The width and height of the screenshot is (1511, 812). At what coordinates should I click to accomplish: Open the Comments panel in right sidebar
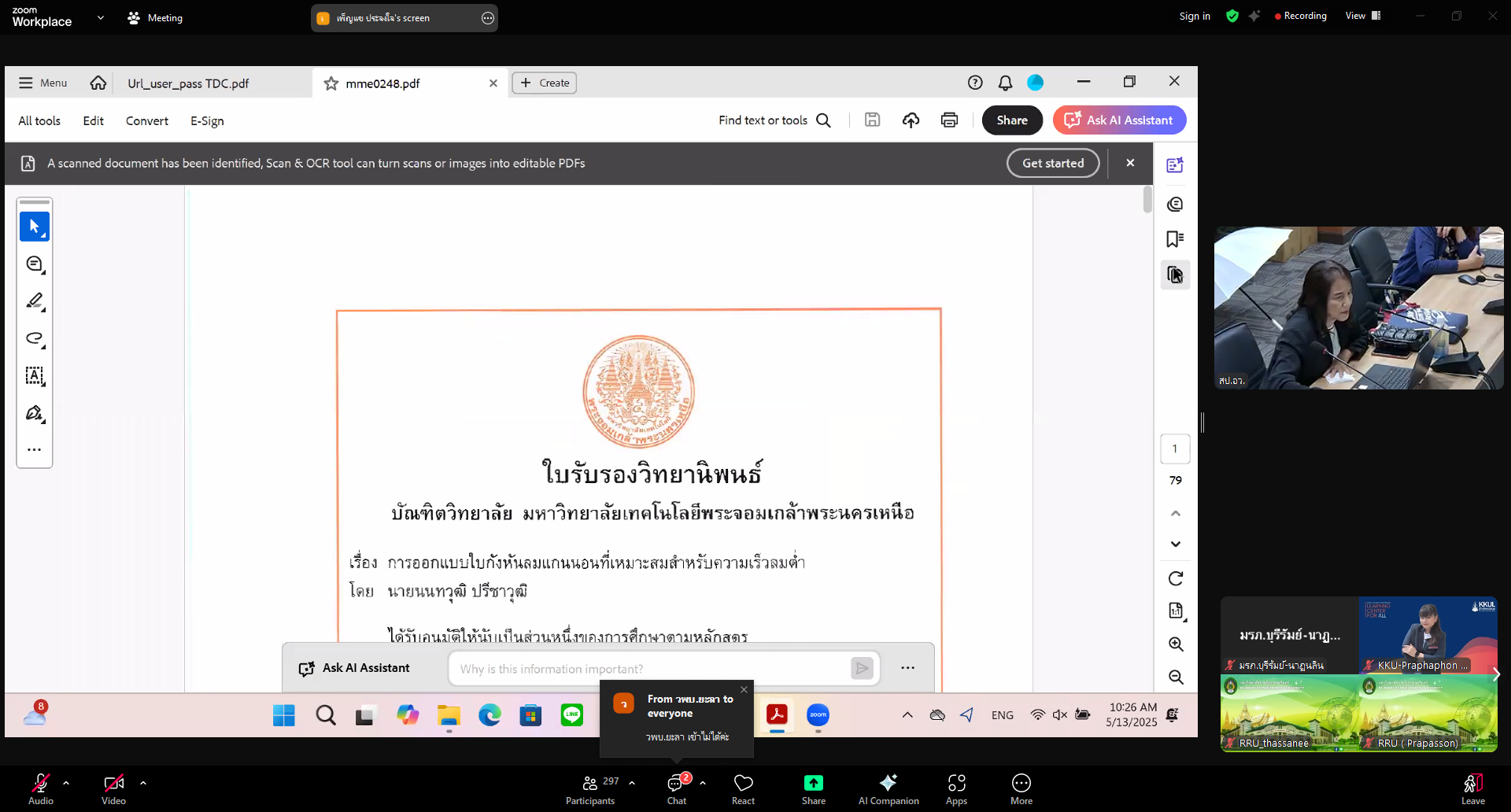click(1175, 205)
